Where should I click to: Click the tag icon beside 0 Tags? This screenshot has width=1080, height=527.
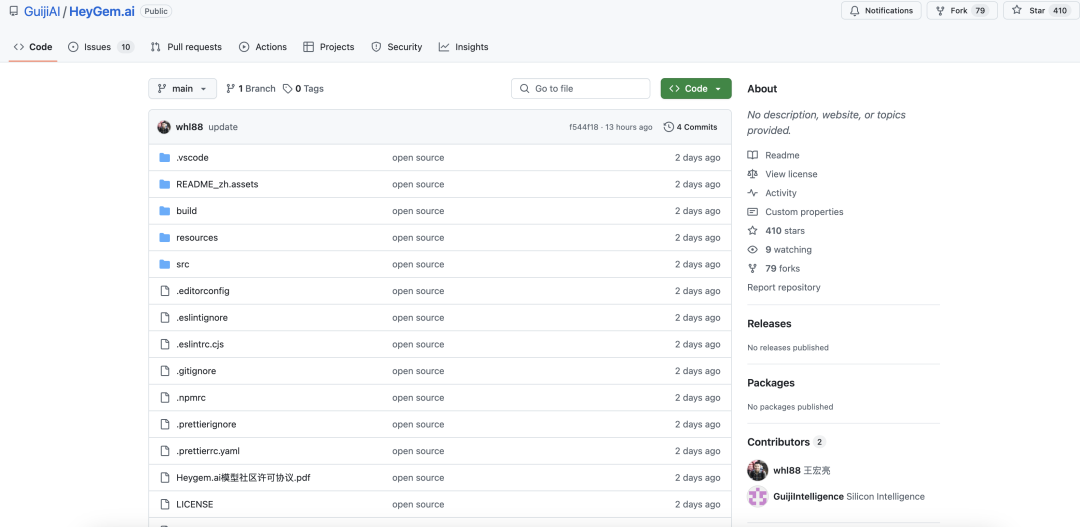pyautogui.click(x=287, y=89)
